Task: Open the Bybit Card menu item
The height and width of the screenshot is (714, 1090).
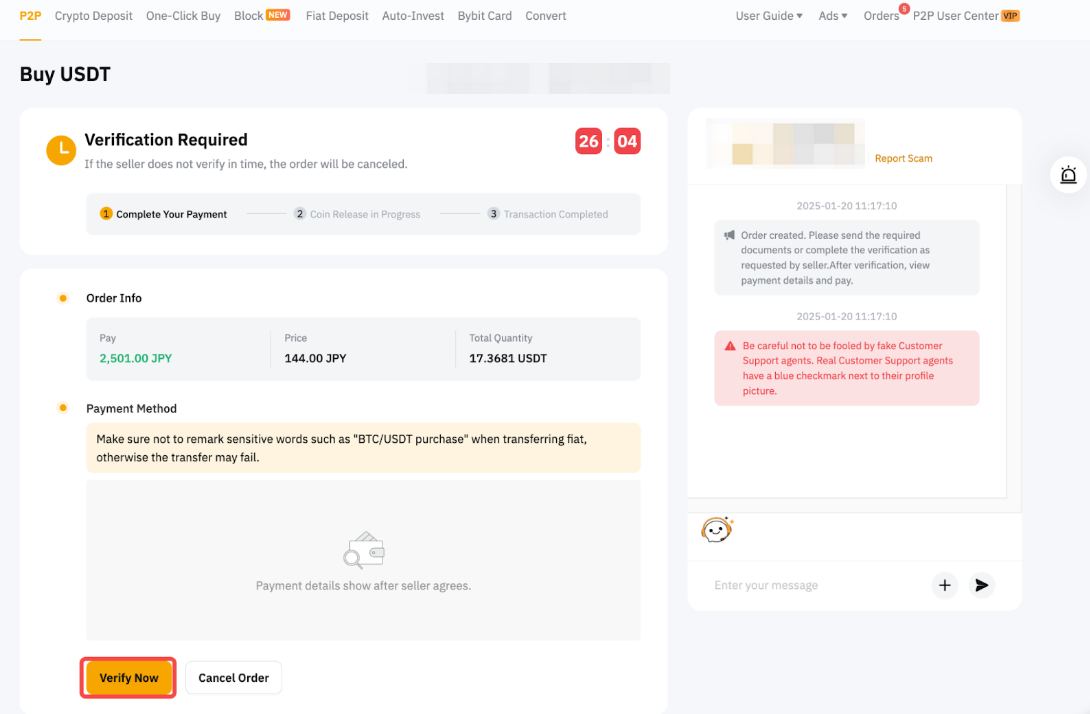Action: point(484,16)
